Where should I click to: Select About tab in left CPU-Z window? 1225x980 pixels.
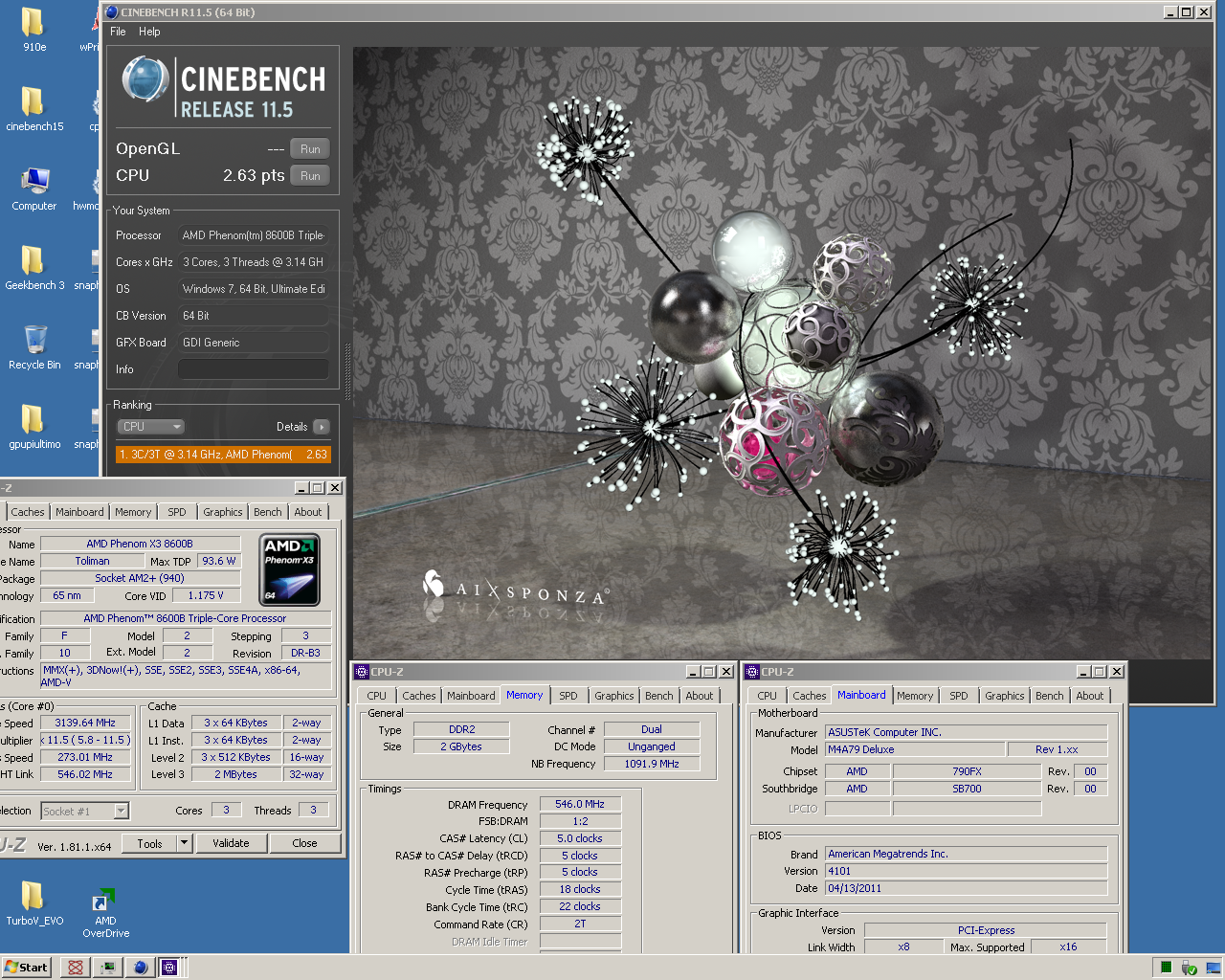pyautogui.click(x=307, y=512)
